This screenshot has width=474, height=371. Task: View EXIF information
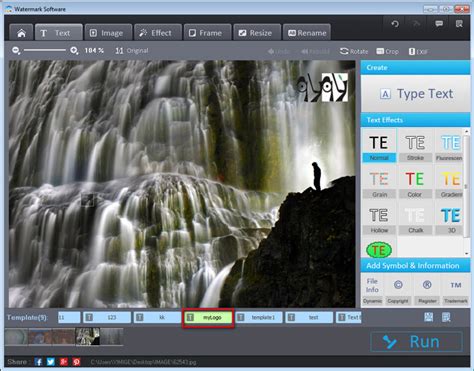coord(418,52)
